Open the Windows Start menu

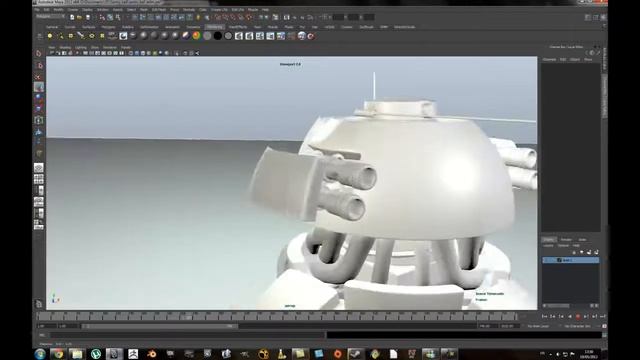click(x=40, y=354)
